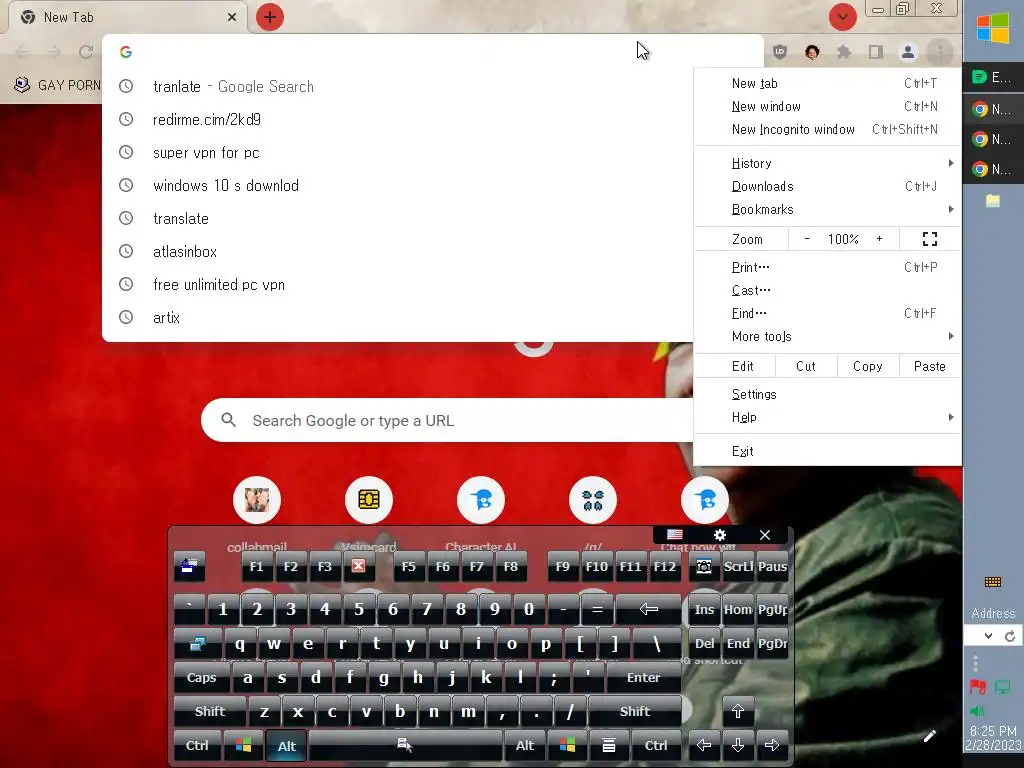Enter fullscreen via zoom row icon

click(930, 239)
